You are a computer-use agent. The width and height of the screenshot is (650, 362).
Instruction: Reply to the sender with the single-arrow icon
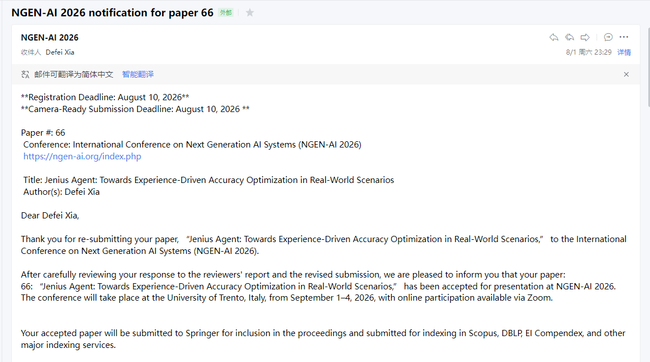pos(554,37)
